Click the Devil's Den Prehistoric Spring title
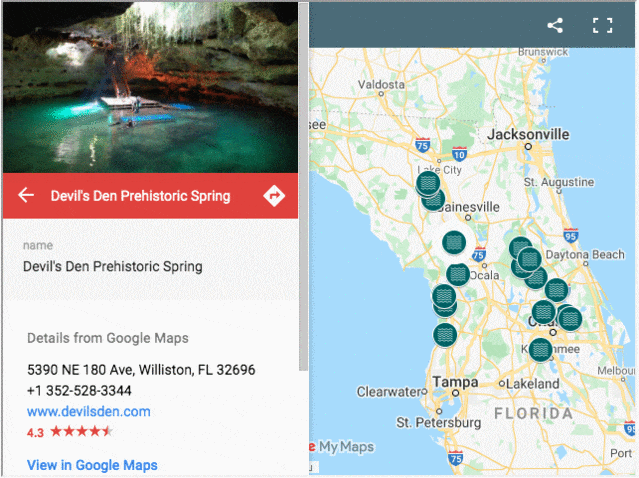 (x=140, y=196)
